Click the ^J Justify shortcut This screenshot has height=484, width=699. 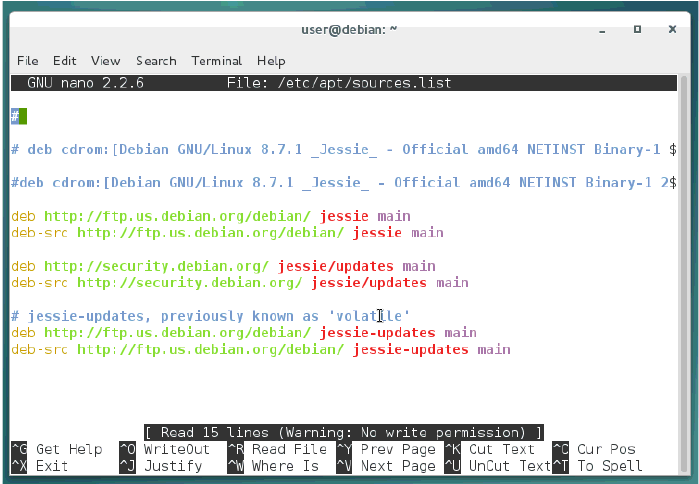click(x=160, y=466)
